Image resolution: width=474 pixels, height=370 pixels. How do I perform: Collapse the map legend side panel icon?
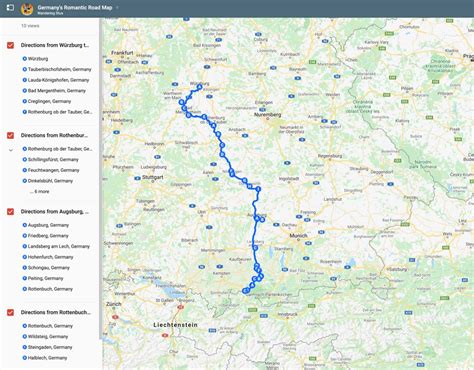pos(10,7)
